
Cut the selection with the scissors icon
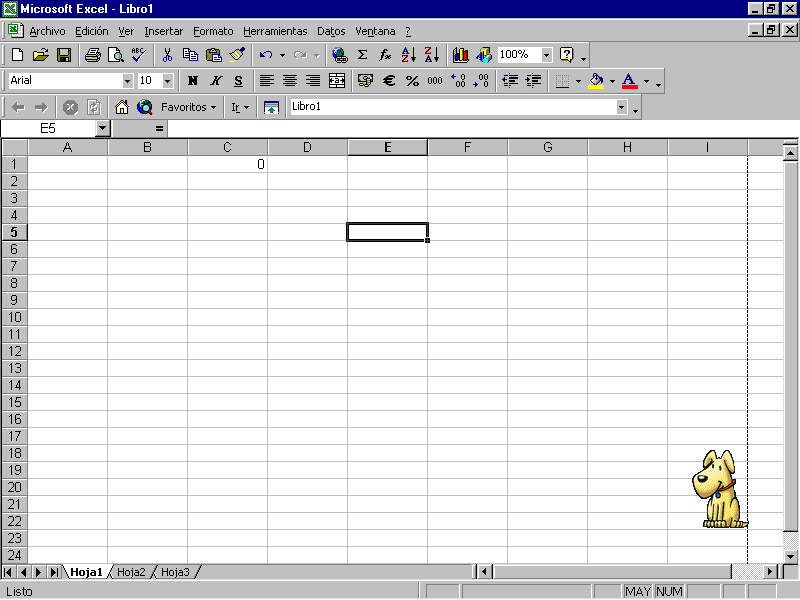pyautogui.click(x=167, y=55)
